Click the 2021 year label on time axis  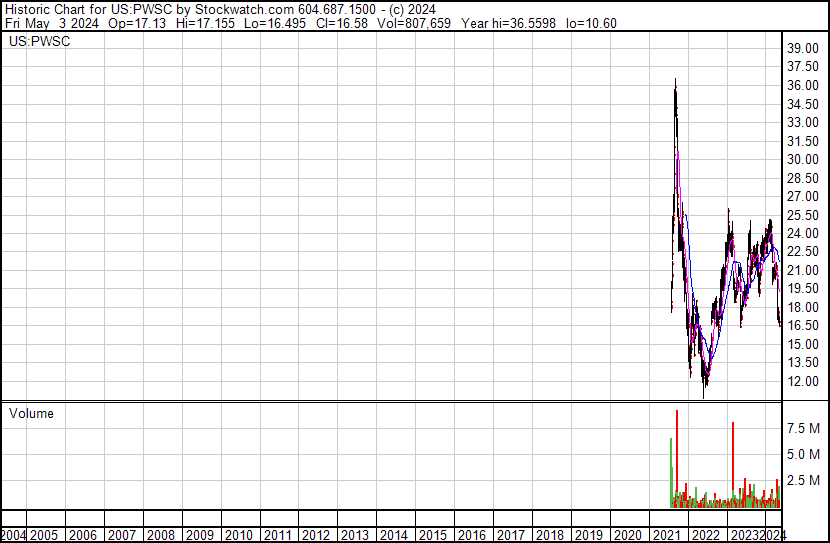pos(665,535)
